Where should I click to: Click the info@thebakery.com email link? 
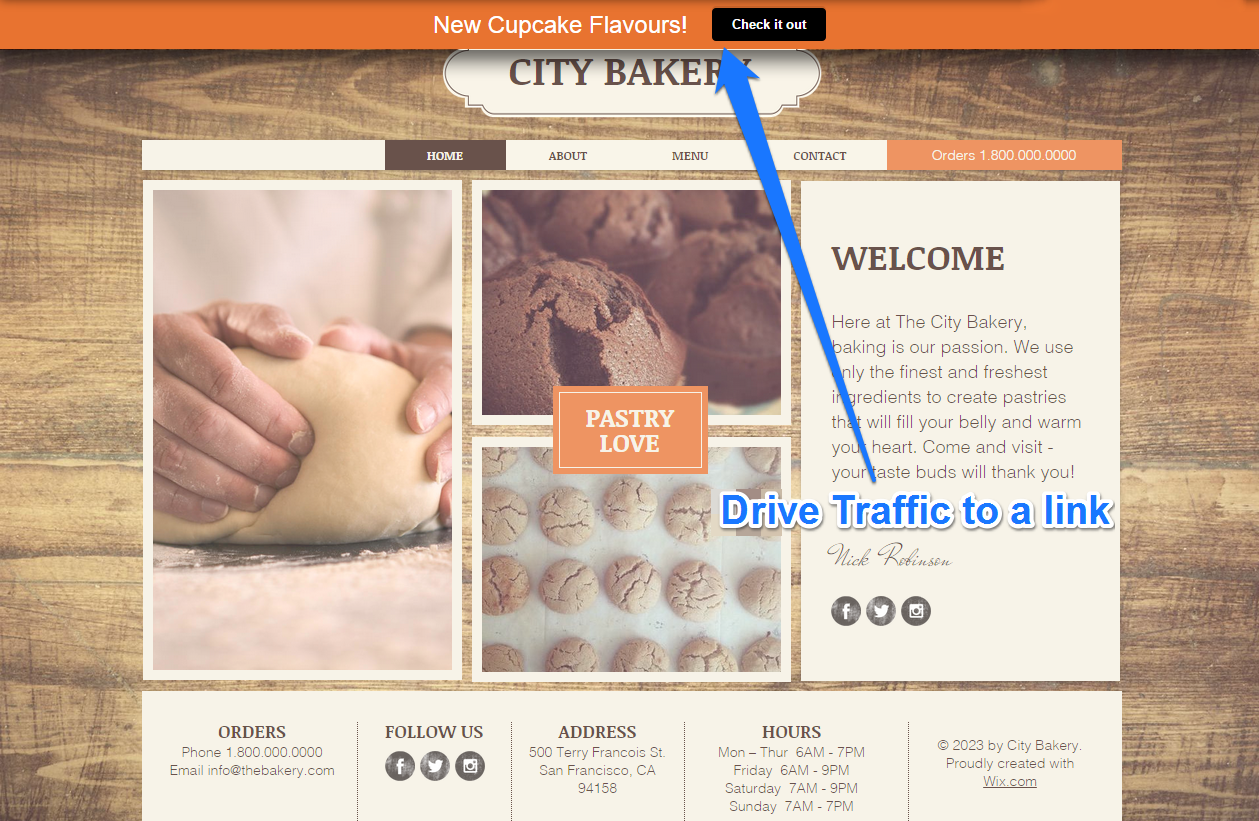pos(271,770)
